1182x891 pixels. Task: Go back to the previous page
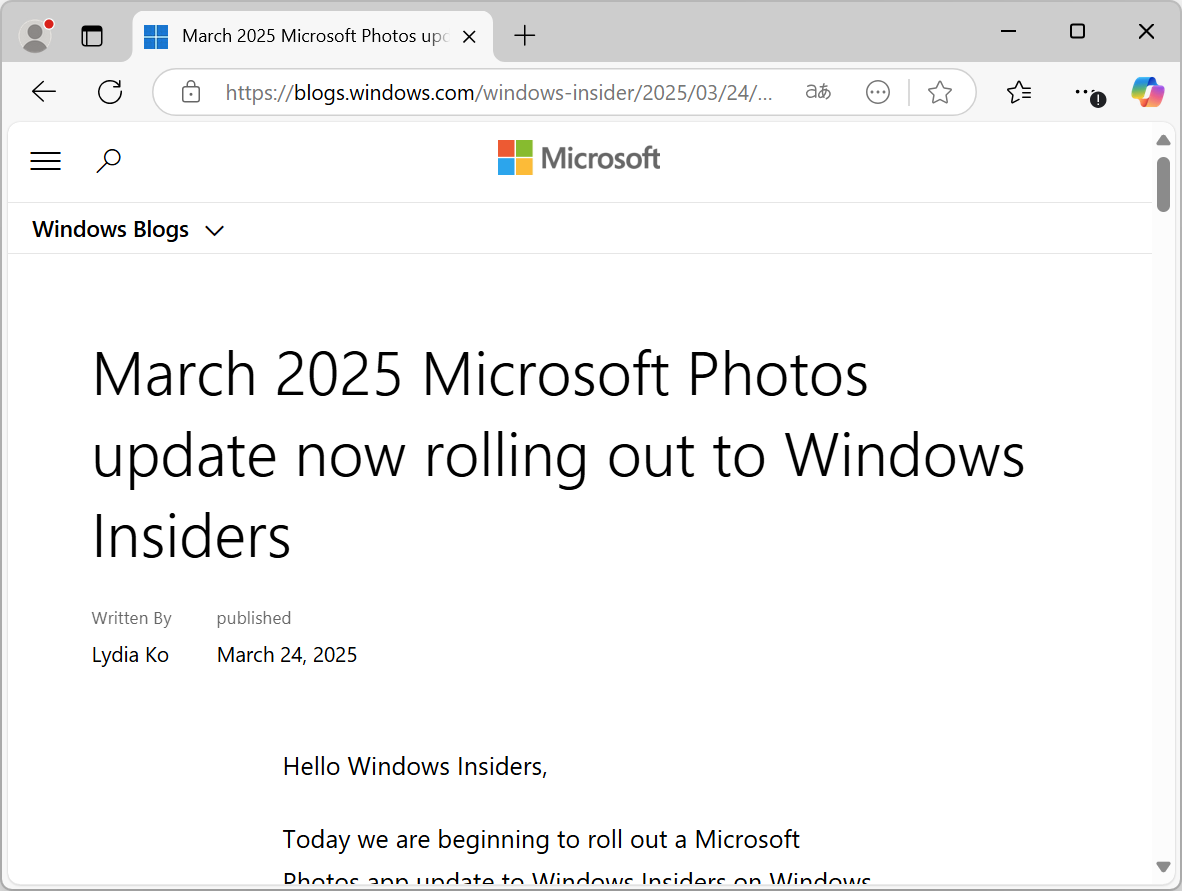(44, 93)
